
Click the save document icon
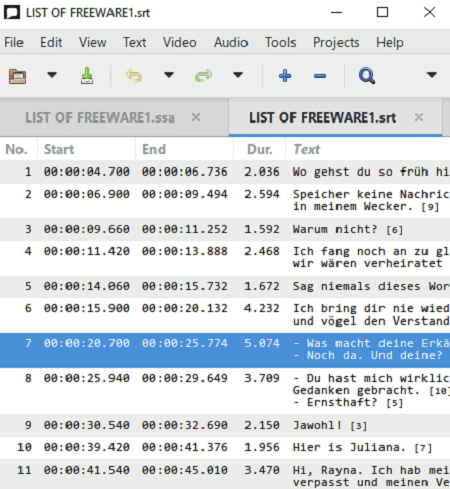(x=87, y=76)
